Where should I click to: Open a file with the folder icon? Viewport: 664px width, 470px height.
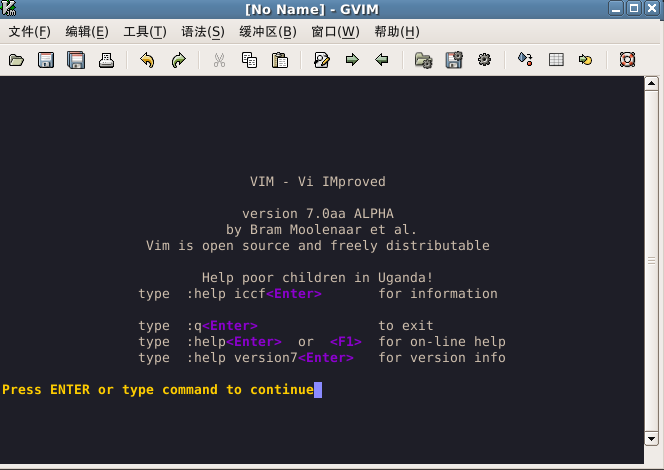click(16, 60)
